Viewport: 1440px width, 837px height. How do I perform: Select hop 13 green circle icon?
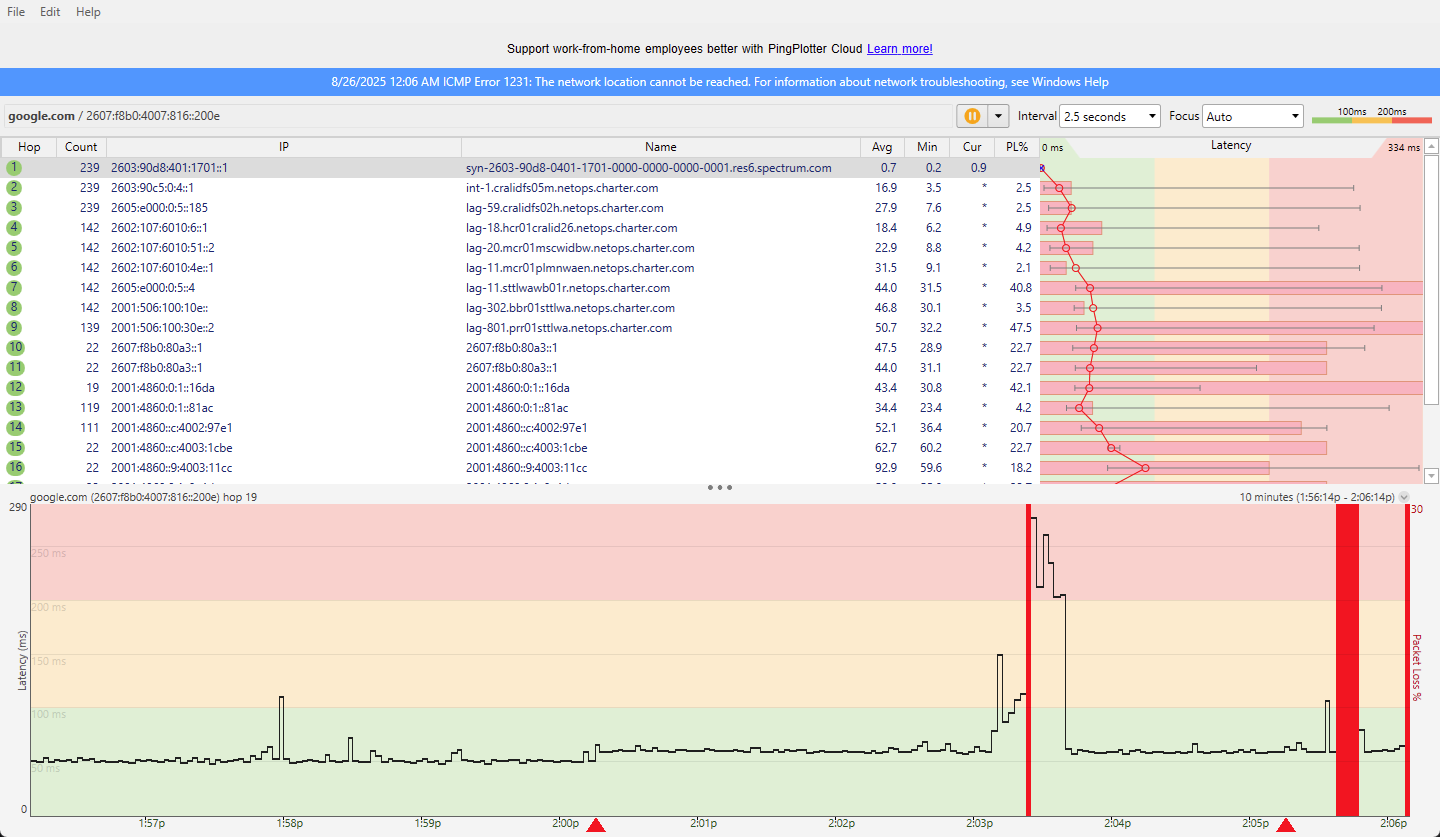pyautogui.click(x=14, y=408)
